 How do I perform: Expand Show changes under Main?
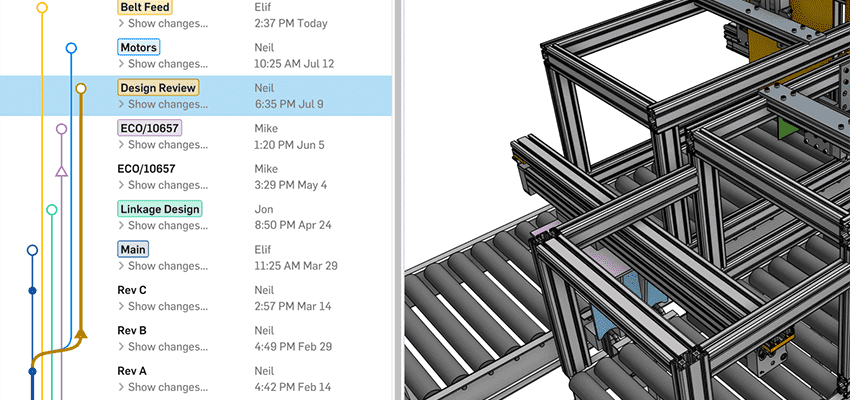click(163, 266)
